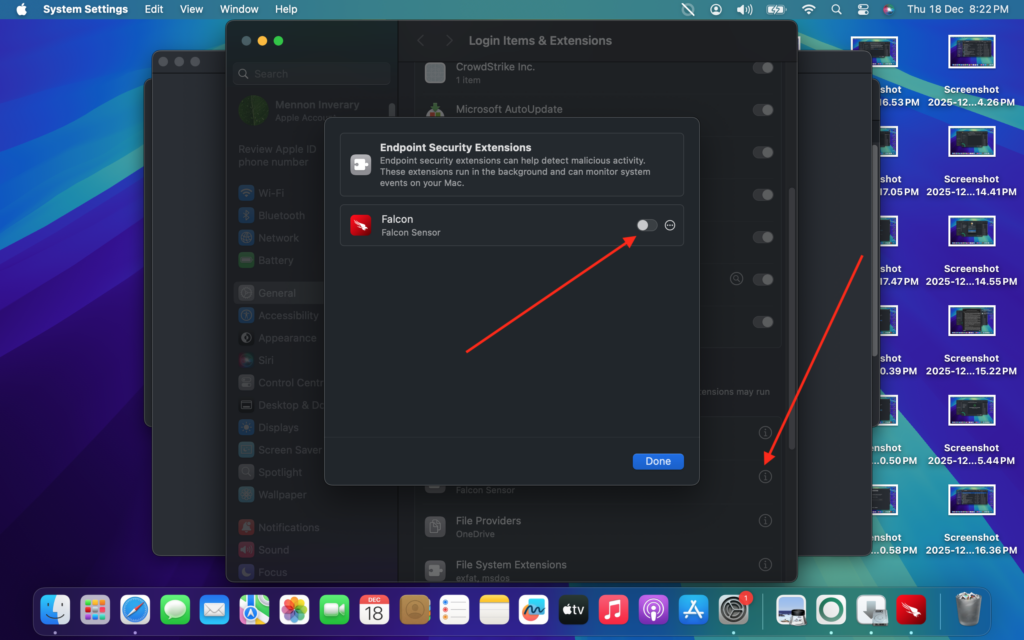Open info for the Falcon Sensor extensions row
Image resolution: width=1024 pixels, height=640 pixels.
tap(765, 477)
